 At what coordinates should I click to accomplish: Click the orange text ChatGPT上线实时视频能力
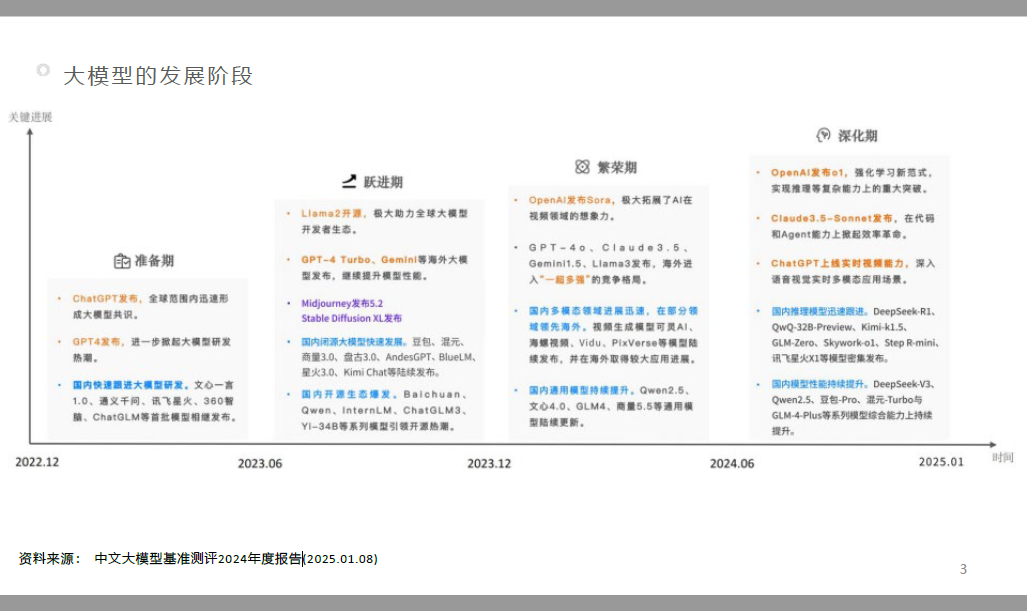(840, 263)
